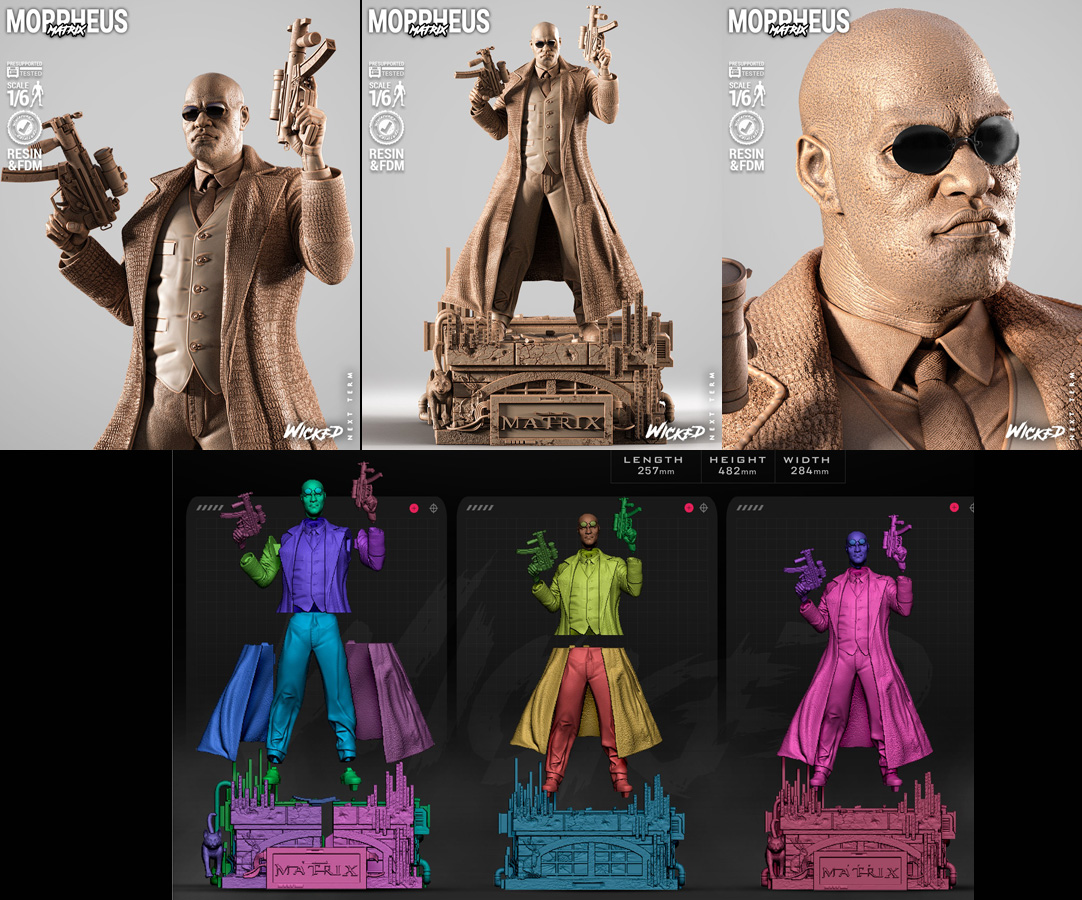Click the striped handle on the yellow-coat panel
The height and width of the screenshot is (900, 1082).
[480, 508]
